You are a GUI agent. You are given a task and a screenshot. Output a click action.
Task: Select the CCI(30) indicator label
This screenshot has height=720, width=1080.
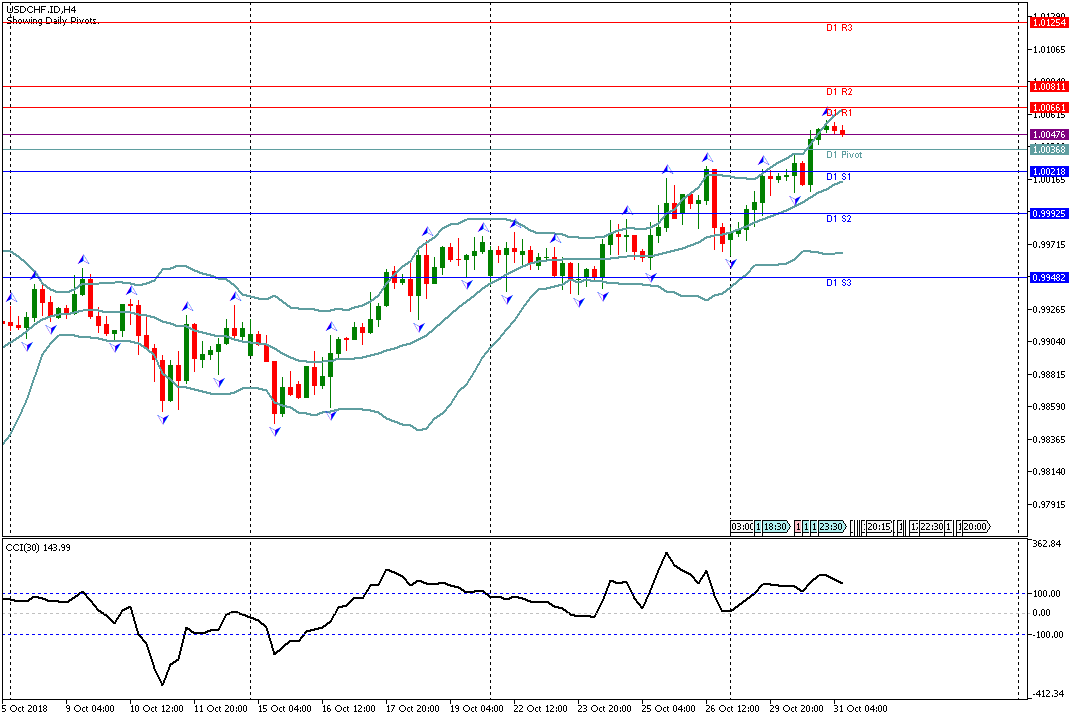[40, 547]
